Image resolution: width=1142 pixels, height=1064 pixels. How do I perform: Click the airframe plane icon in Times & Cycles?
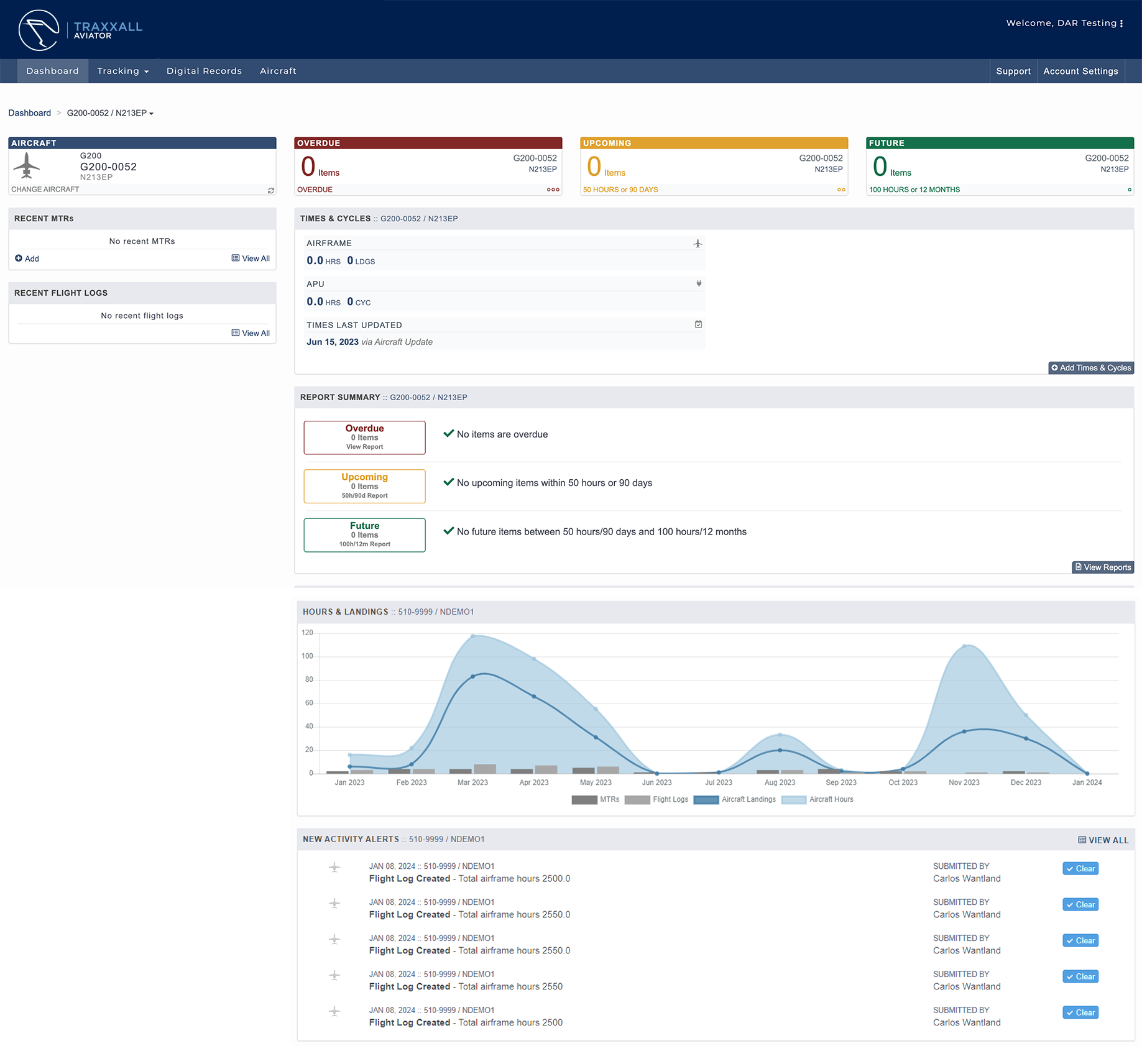698,244
